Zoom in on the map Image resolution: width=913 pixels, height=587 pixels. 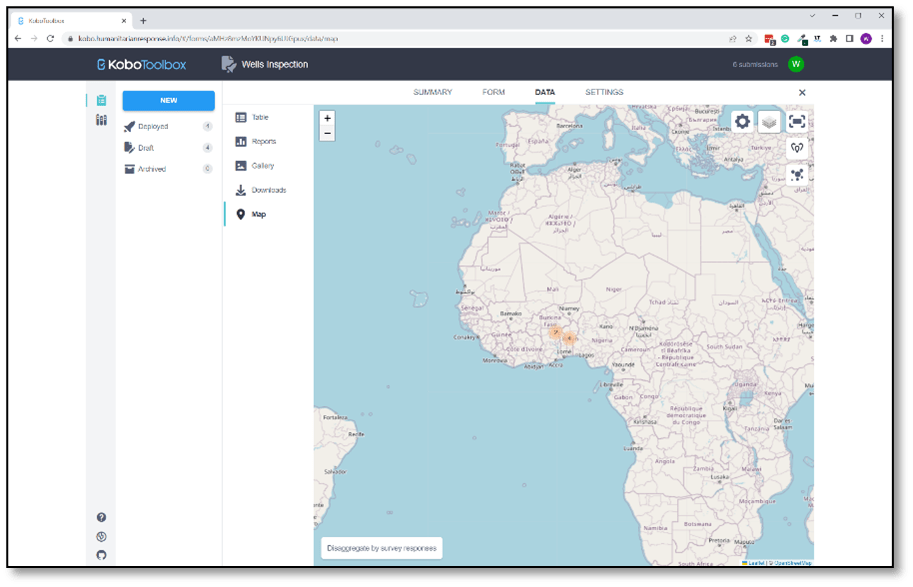click(327, 118)
